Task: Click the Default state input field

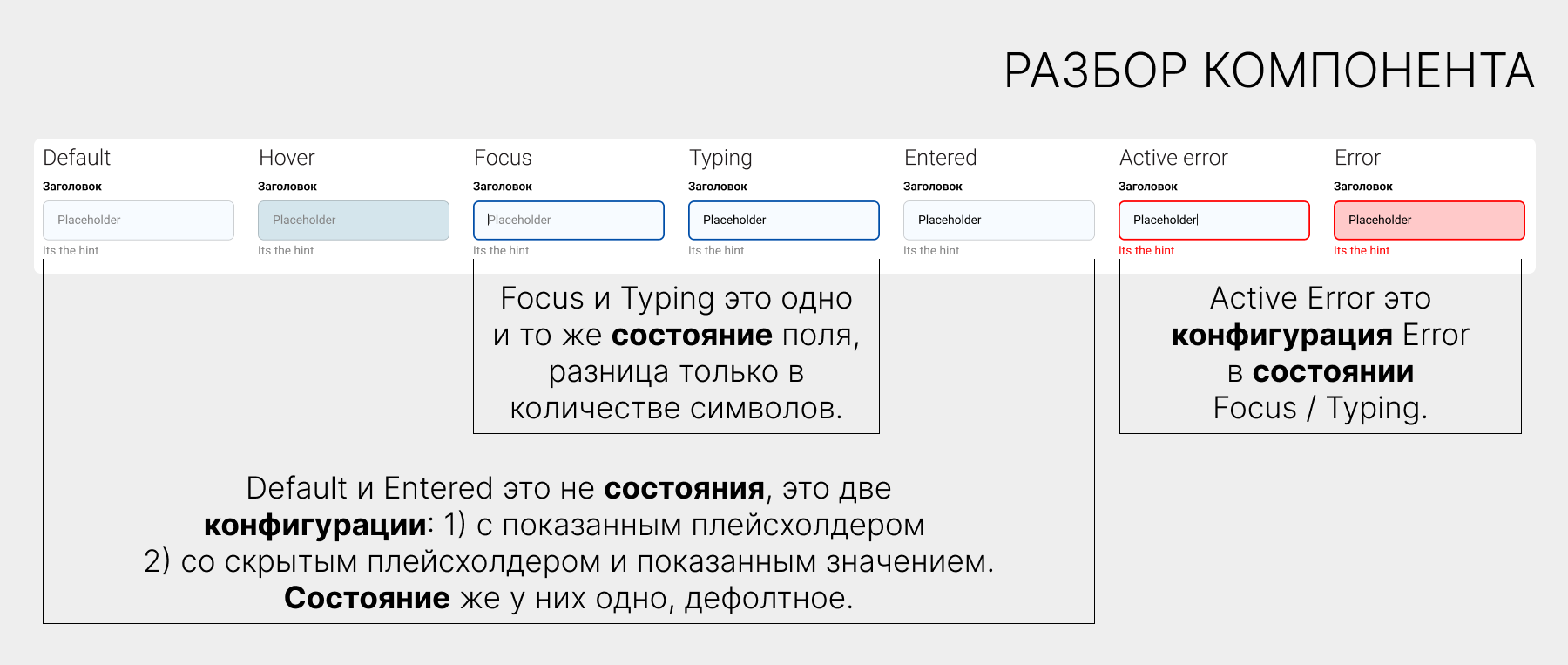Action: click(138, 221)
